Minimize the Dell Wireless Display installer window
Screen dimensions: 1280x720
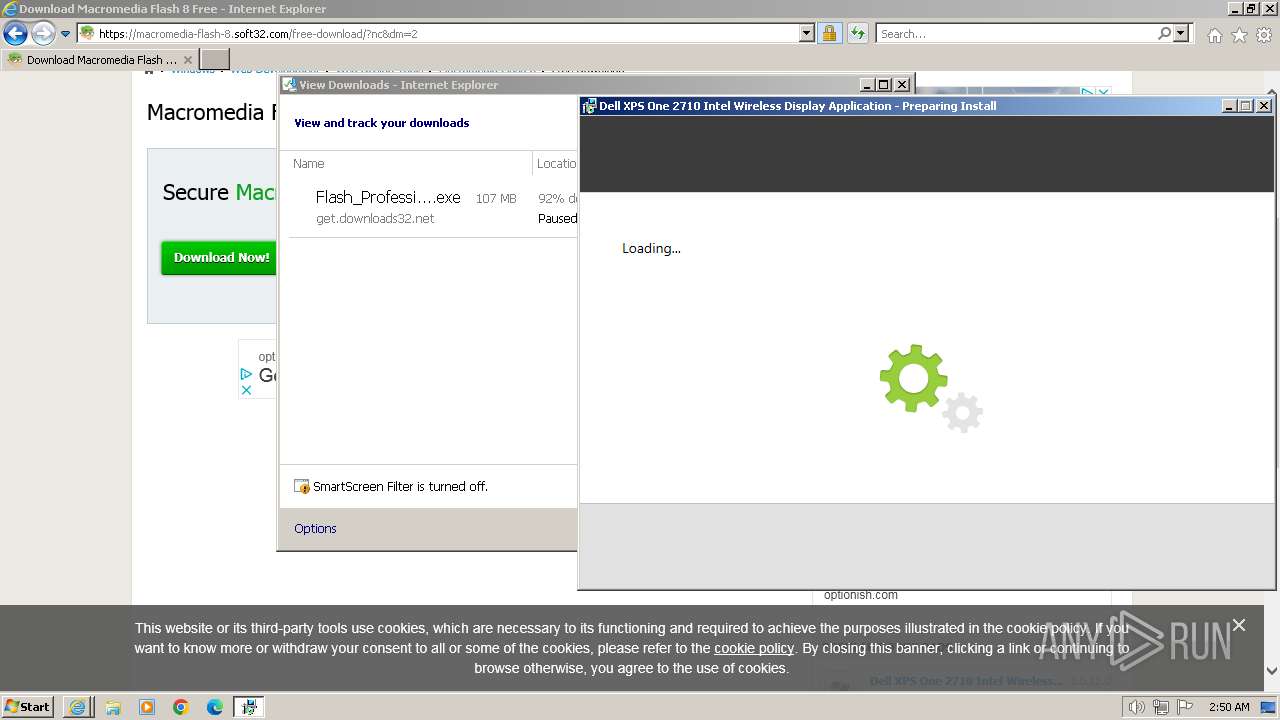point(1229,106)
